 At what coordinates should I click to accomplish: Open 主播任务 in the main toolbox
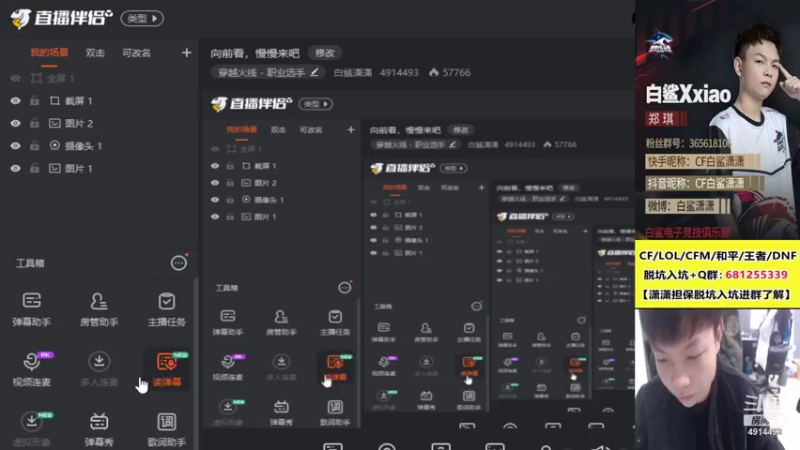(x=166, y=309)
